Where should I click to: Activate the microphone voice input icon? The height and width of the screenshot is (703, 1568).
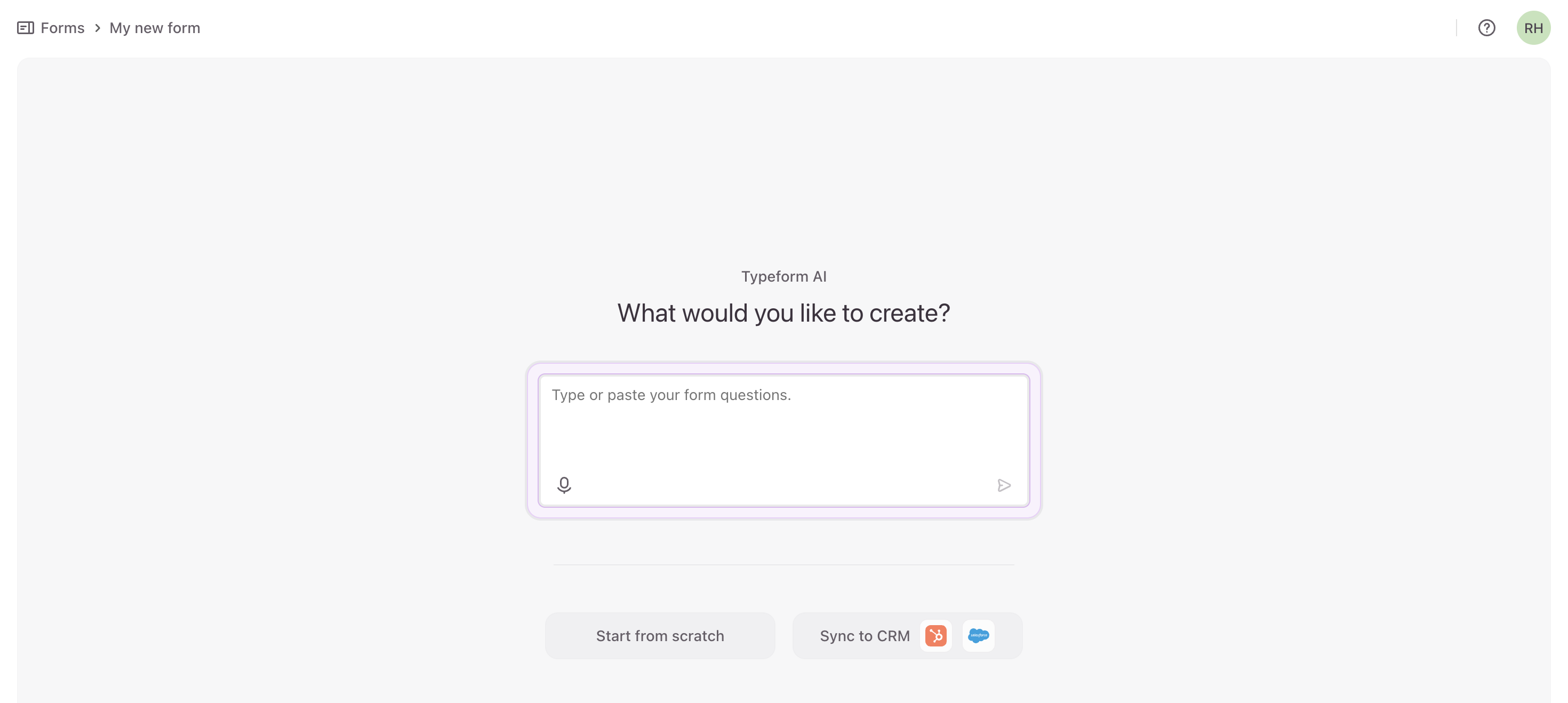pos(564,485)
